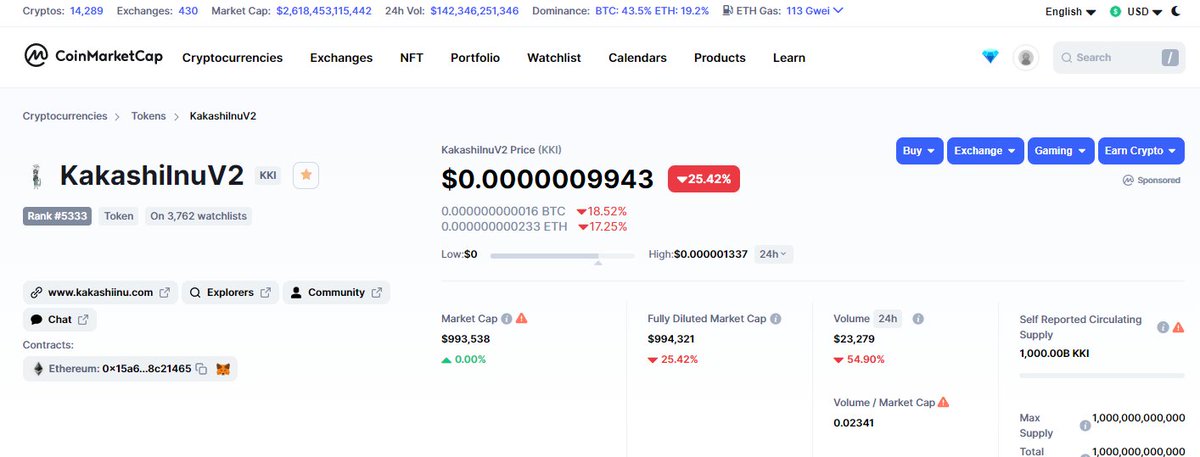The height and width of the screenshot is (457, 1200).
Task: Click Rank #5333 badge
Action: tap(59, 215)
